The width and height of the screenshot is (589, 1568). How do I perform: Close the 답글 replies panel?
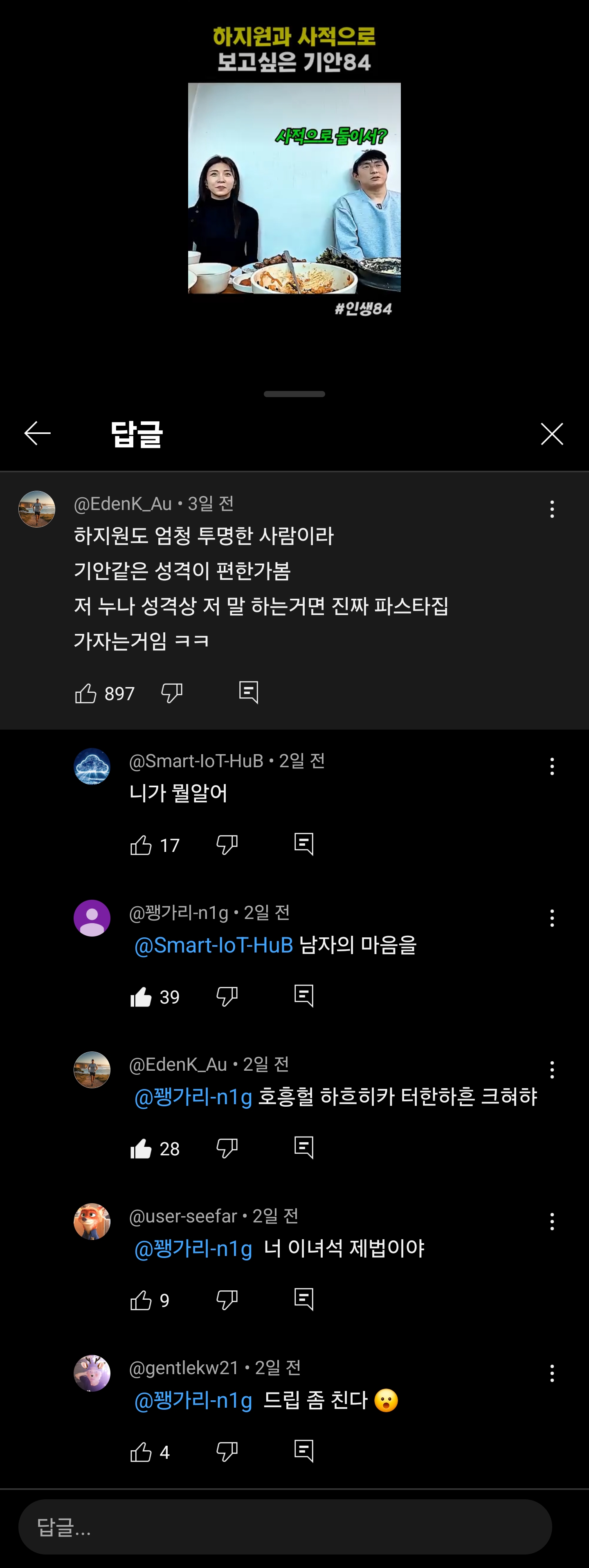pyautogui.click(x=551, y=434)
